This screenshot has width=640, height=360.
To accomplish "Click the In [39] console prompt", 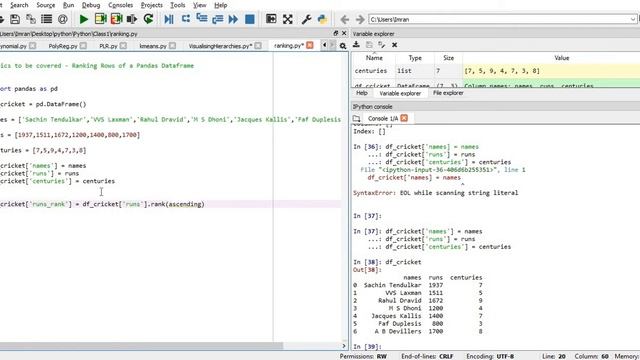I will tap(367, 347).
